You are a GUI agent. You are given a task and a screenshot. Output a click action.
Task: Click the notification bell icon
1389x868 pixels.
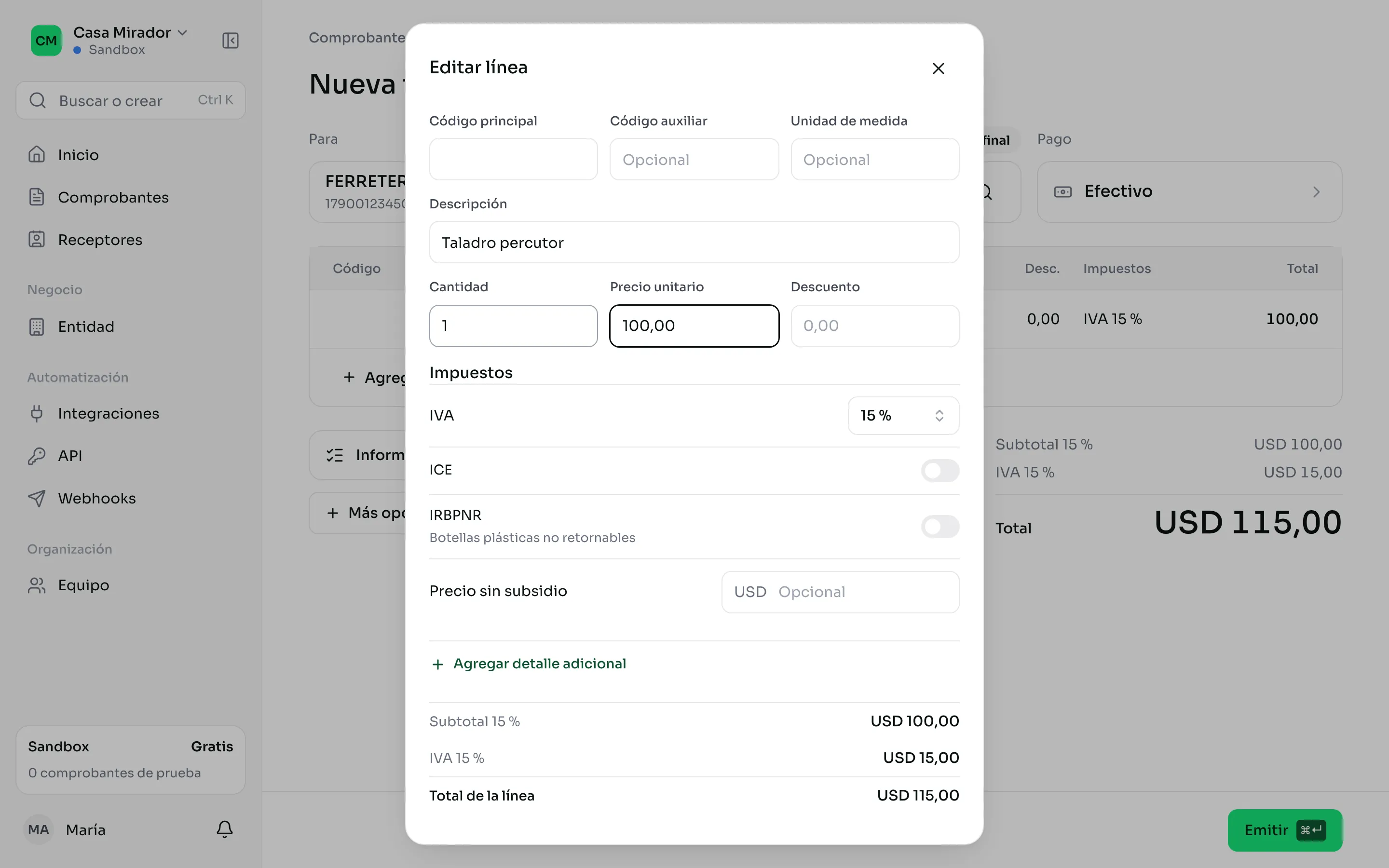tap(224, 829)
